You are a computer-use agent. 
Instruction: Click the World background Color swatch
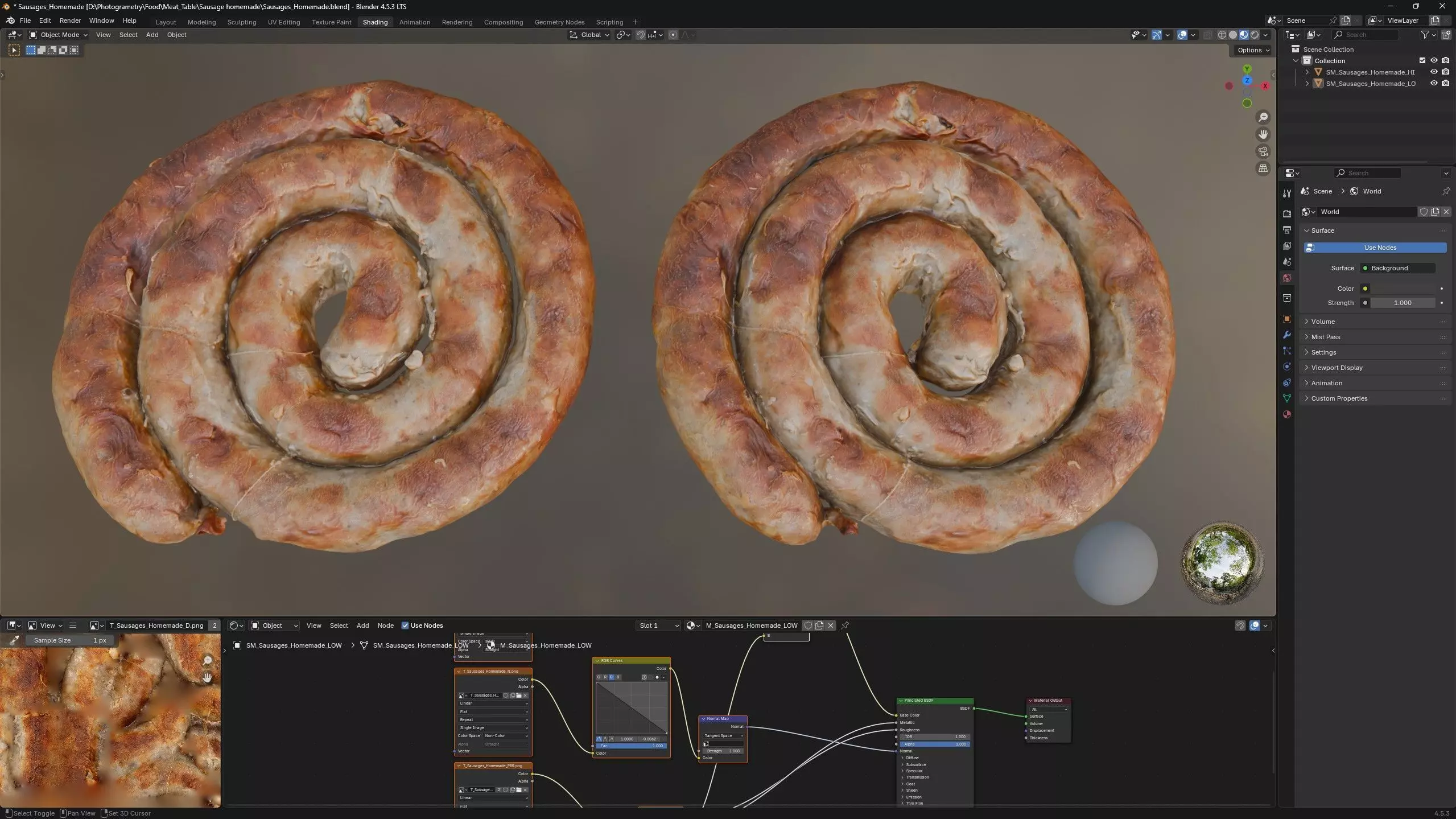1403,289
